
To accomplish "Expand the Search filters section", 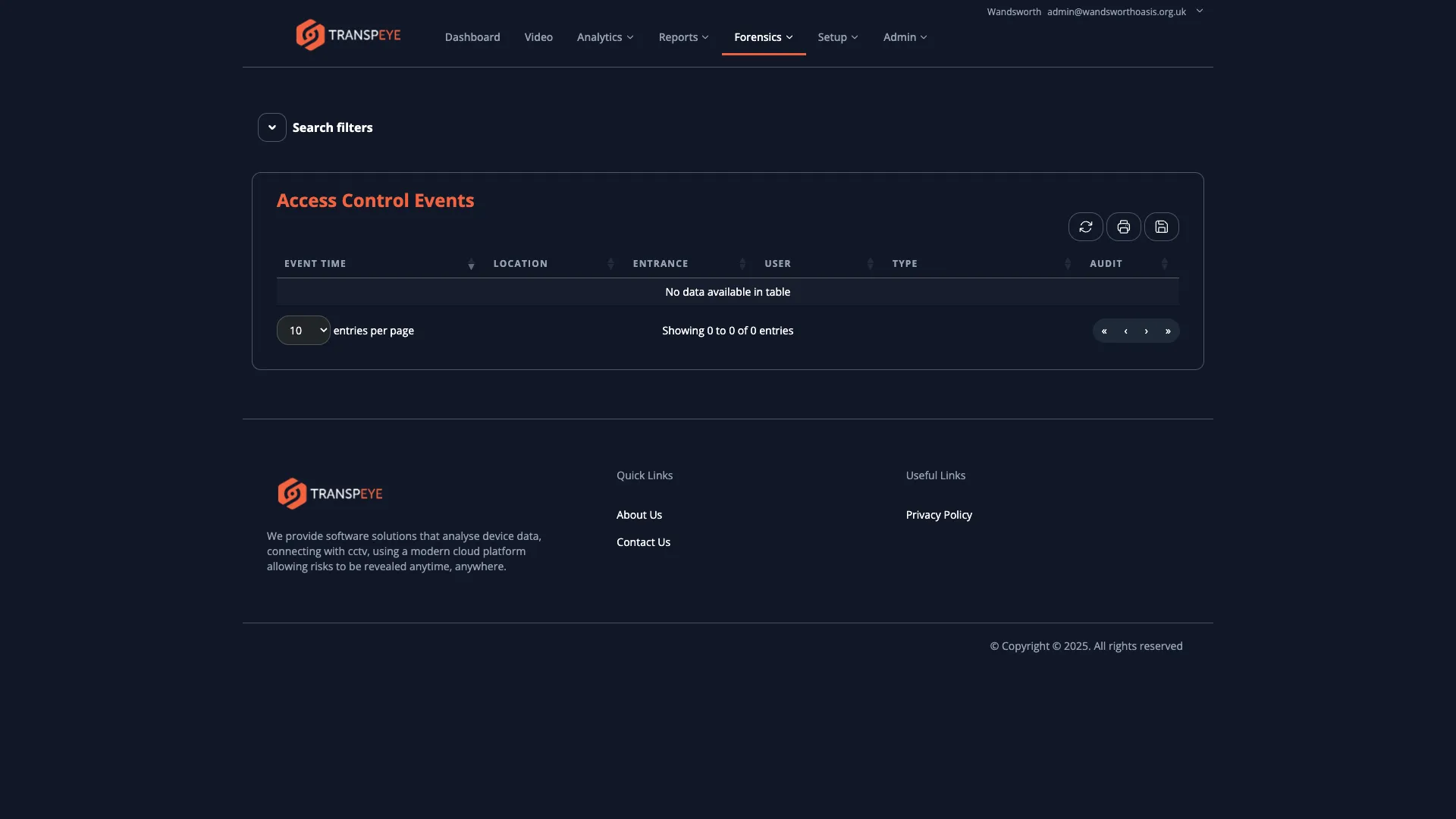I will (x=271, y=127).
